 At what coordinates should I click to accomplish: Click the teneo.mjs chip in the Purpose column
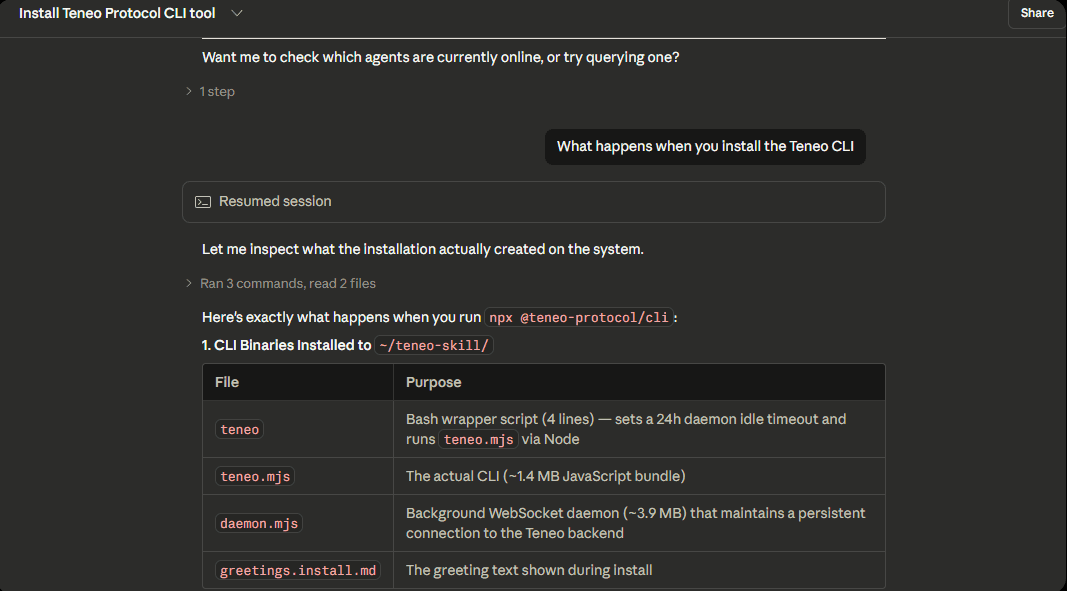click(x=479, y=438)
